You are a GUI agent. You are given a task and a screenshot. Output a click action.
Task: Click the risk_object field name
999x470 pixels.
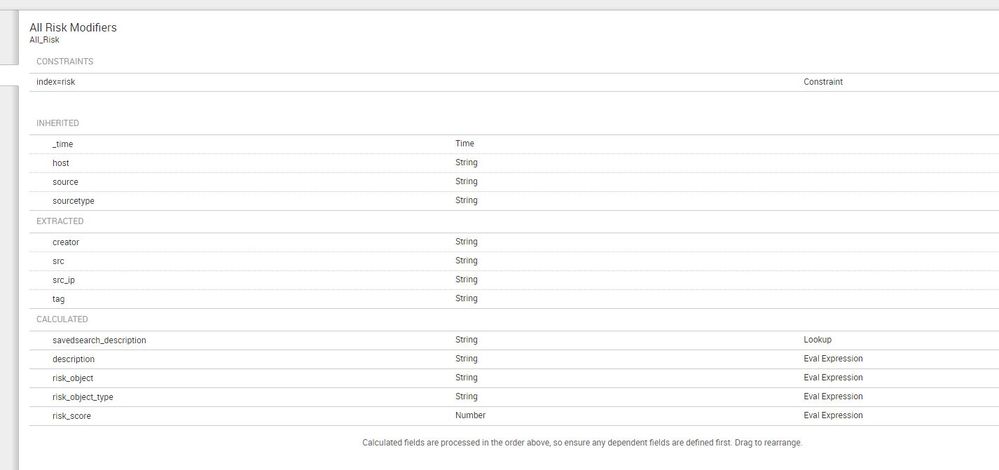(73, 378)
